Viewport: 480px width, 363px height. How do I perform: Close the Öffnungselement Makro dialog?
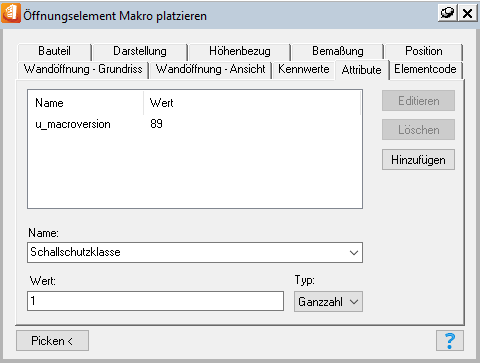tap(467, 14)
